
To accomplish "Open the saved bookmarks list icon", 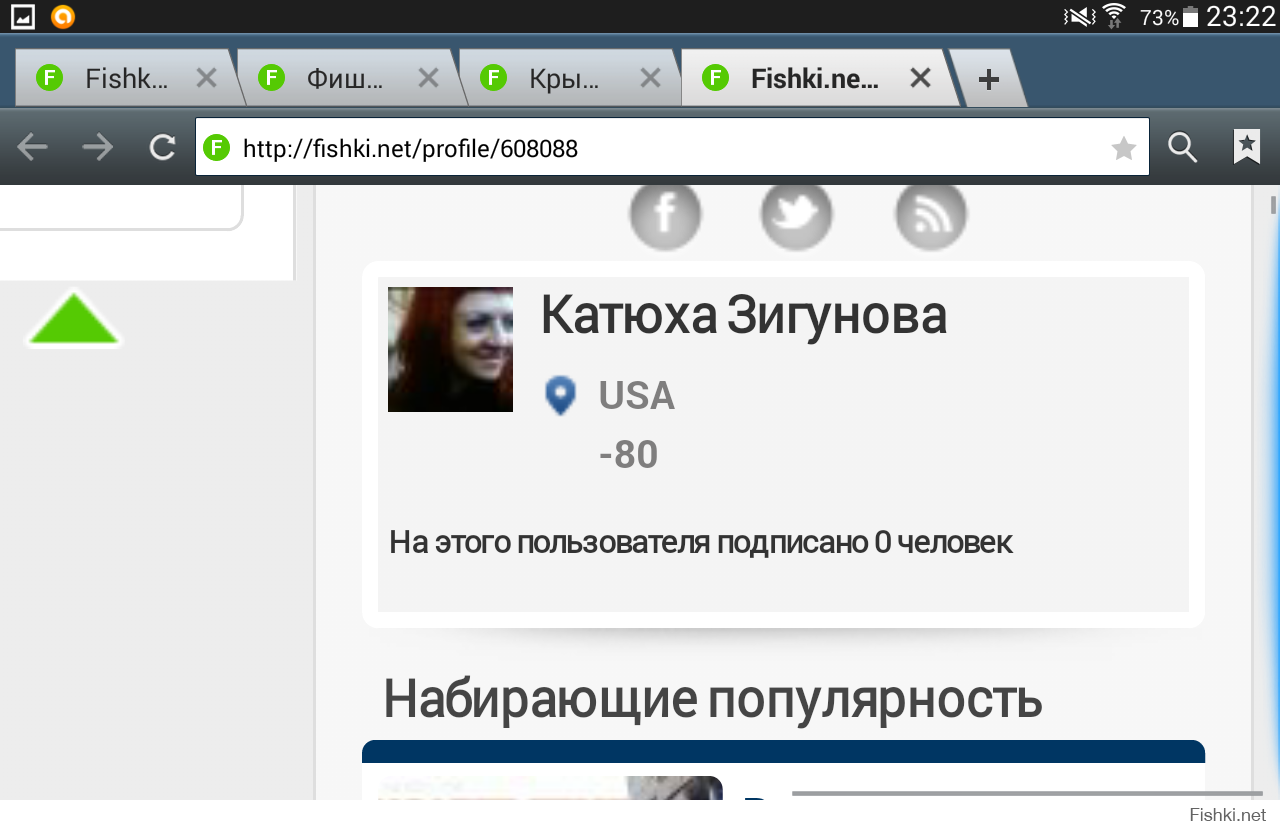I will 1247,147.
